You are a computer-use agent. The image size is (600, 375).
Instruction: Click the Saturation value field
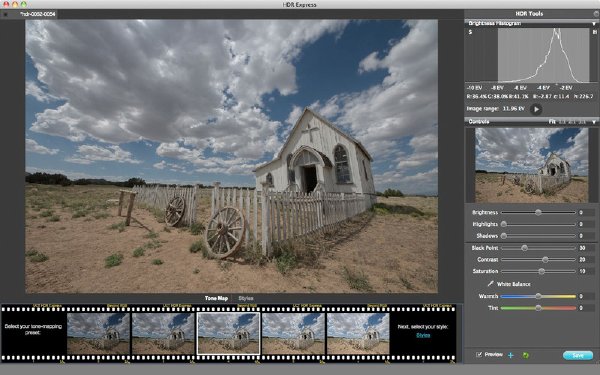586,271
